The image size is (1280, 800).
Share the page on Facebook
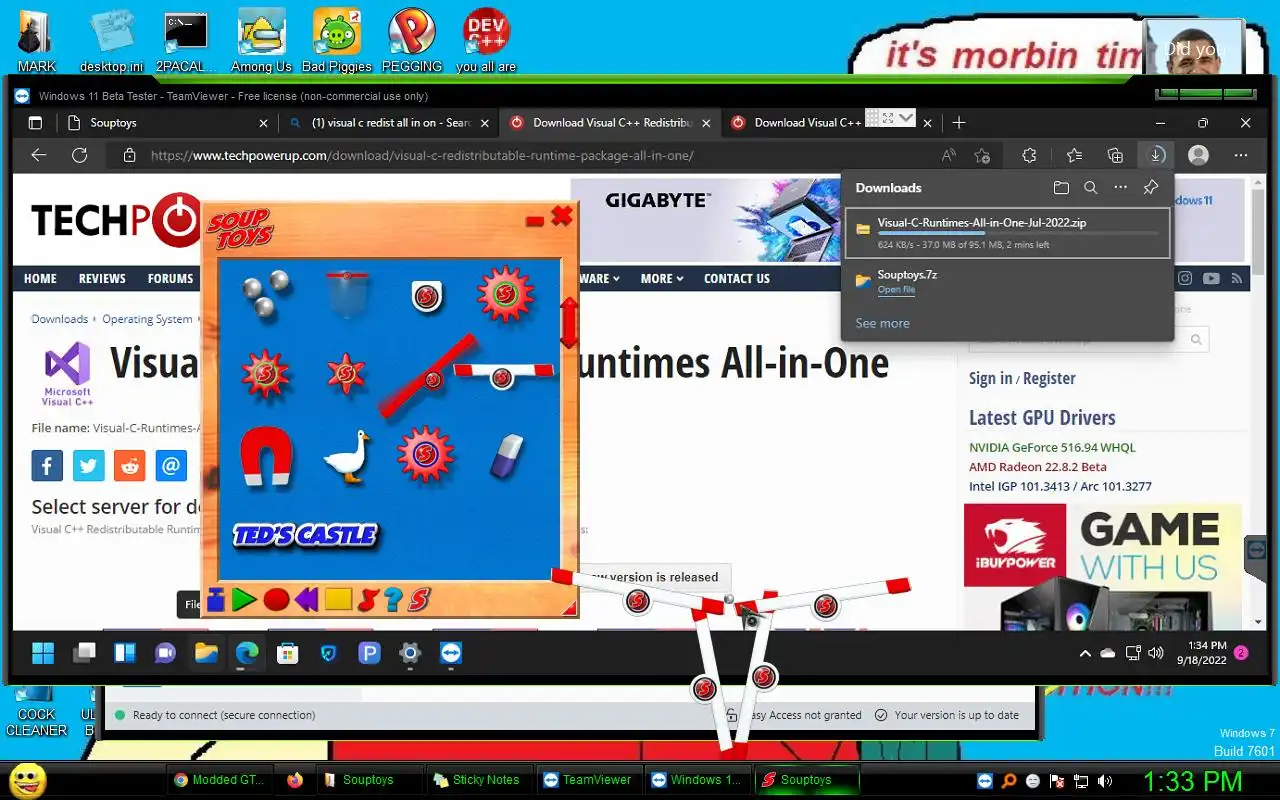coord(47,466)
